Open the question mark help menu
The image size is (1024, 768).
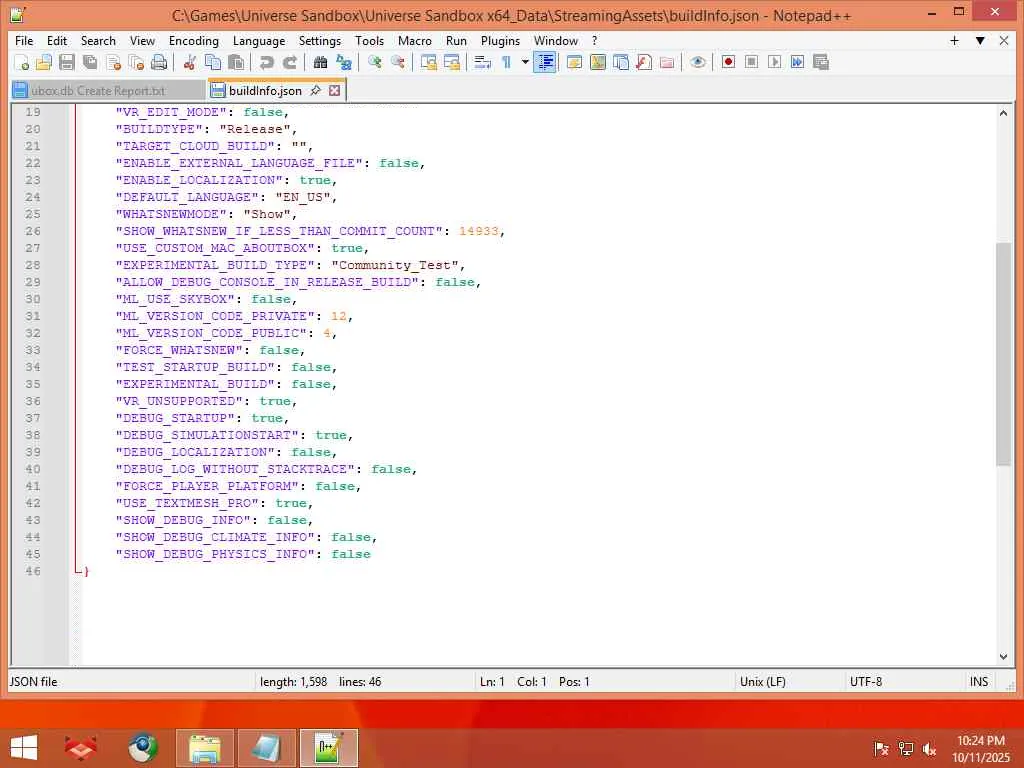[594, 40]
